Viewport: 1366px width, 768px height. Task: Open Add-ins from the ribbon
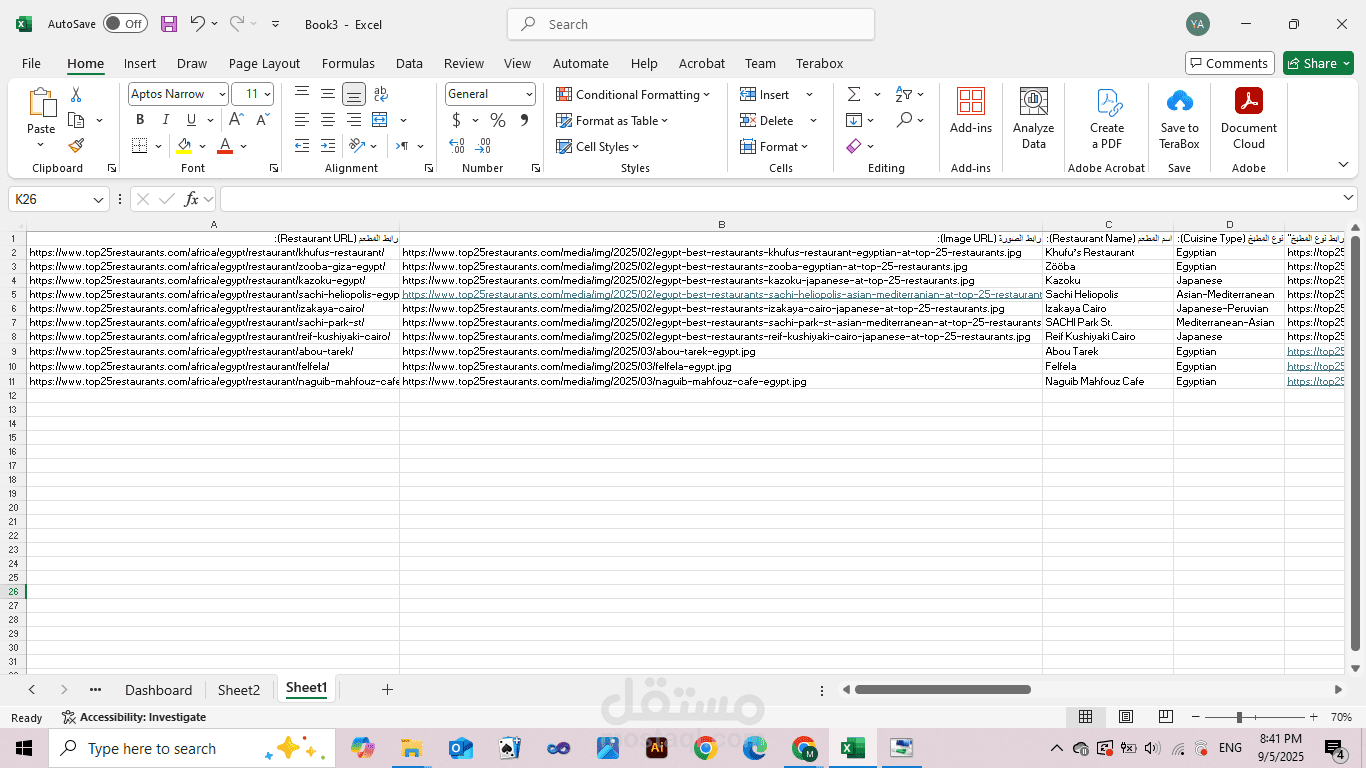pyautogui.click(x=971, y=111)
